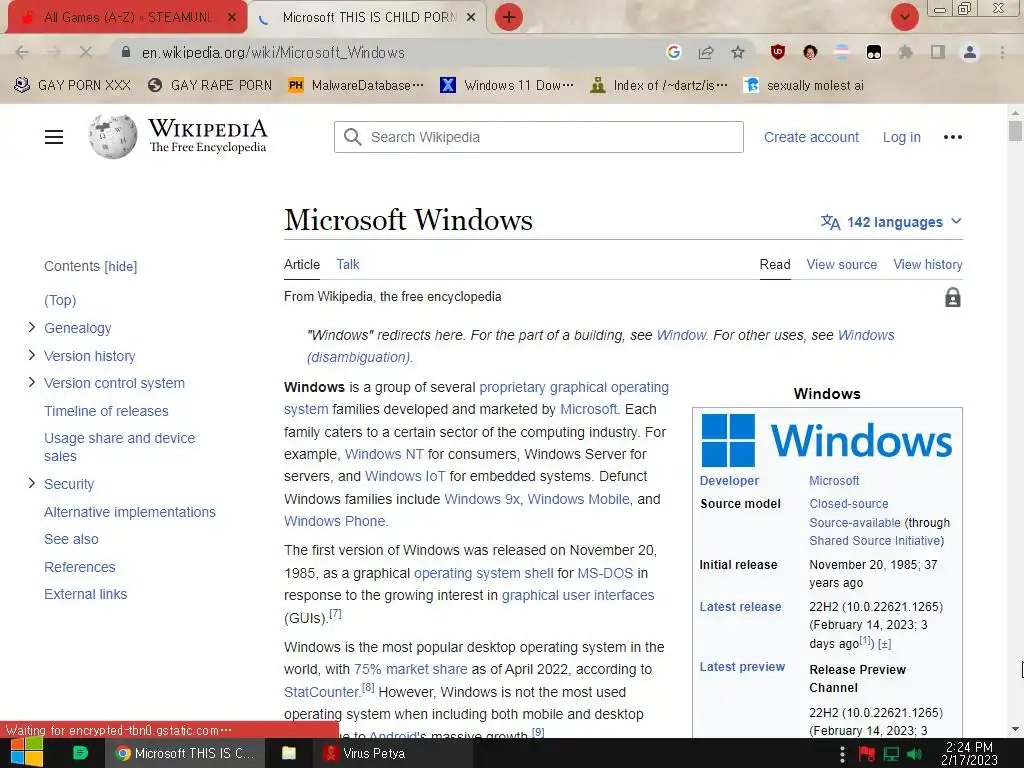Open the MalwareDatabase bookmark
This screenshot has width=1024, height=768.
pyautogui.click(x=356, y=85)
